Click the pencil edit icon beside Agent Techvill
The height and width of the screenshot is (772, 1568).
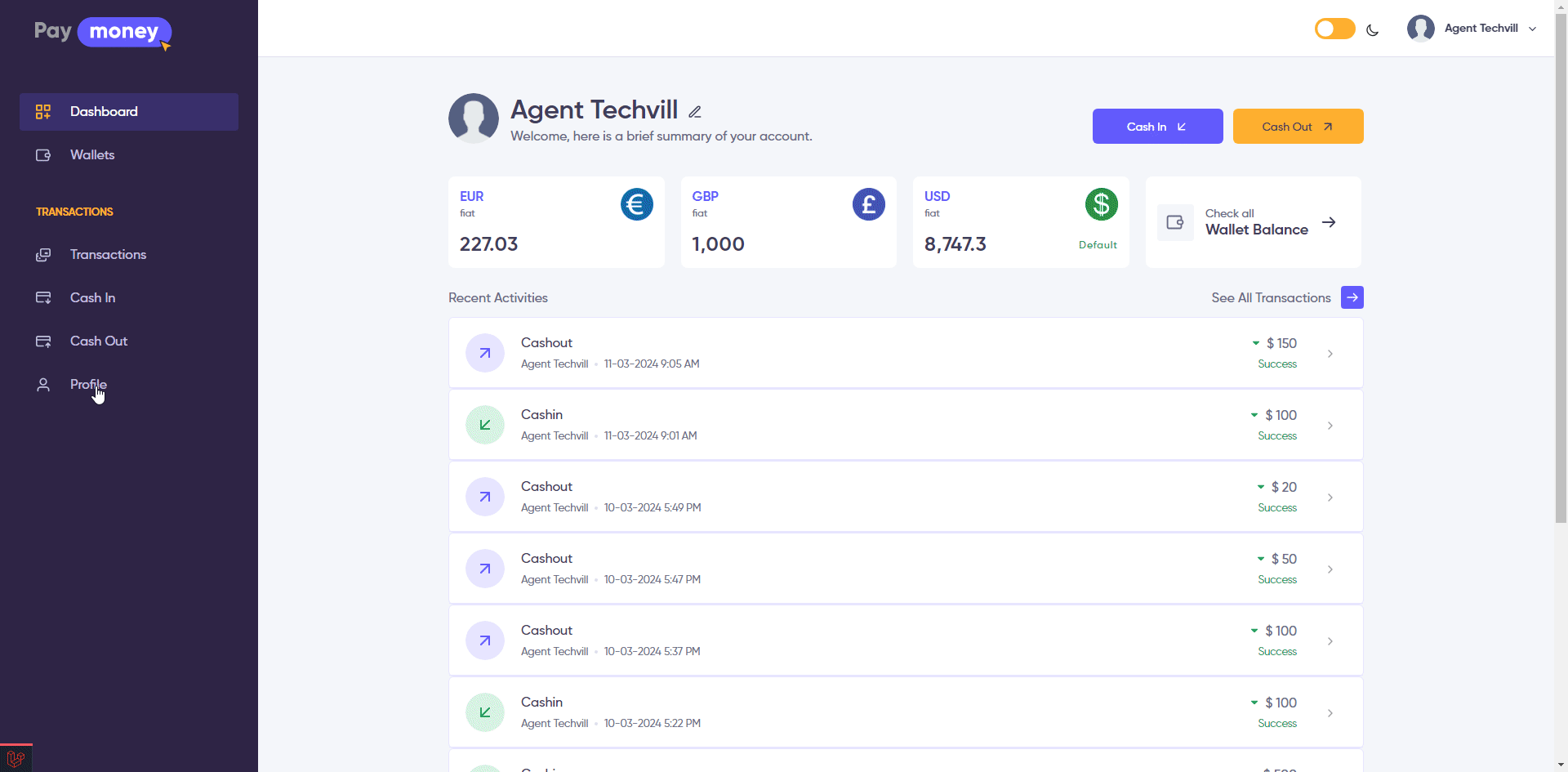point(695,112)
